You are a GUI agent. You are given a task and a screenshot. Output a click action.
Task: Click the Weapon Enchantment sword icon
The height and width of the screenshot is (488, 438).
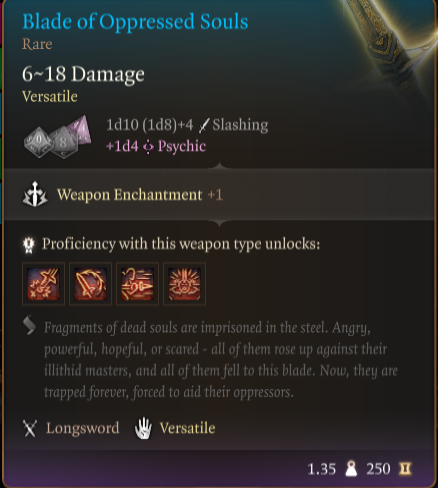click(35, 194)
